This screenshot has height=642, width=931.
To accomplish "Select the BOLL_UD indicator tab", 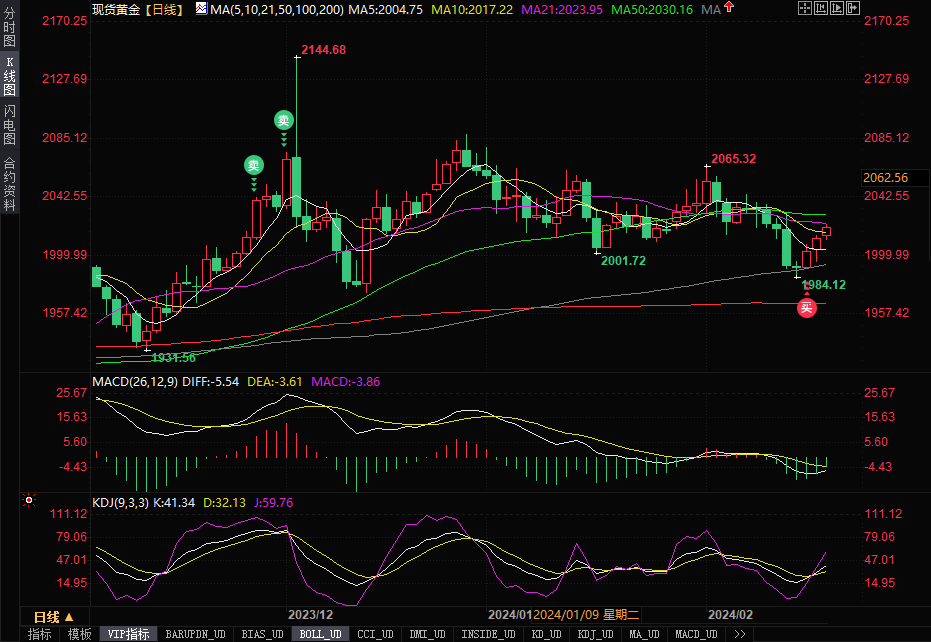I will (x=321, y=634).
